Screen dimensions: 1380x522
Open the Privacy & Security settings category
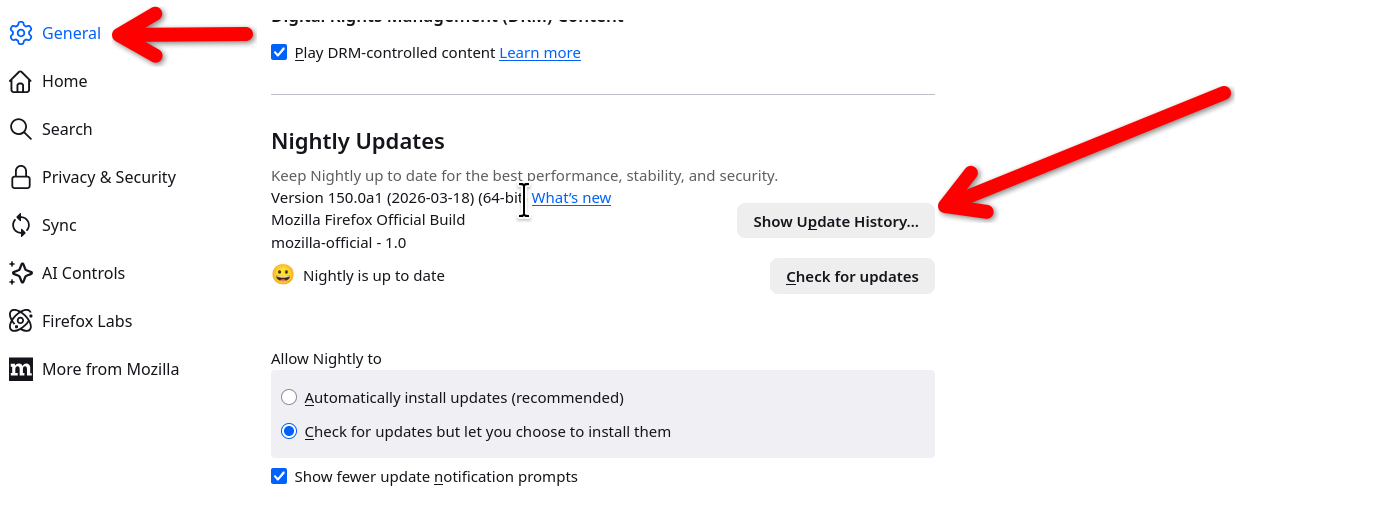click(108, 177)
